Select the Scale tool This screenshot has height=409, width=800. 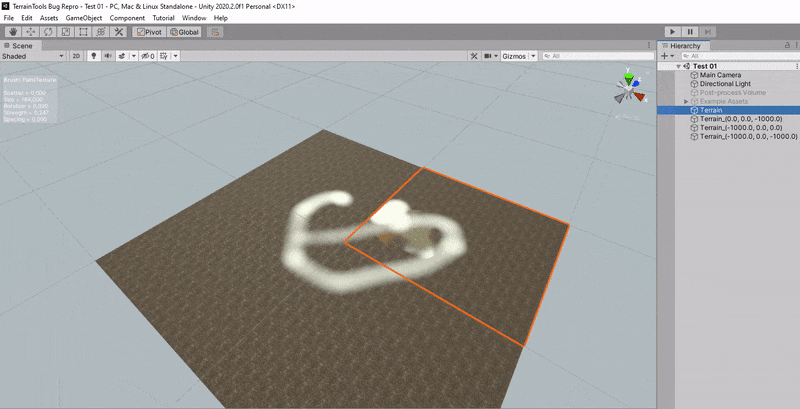66,32
